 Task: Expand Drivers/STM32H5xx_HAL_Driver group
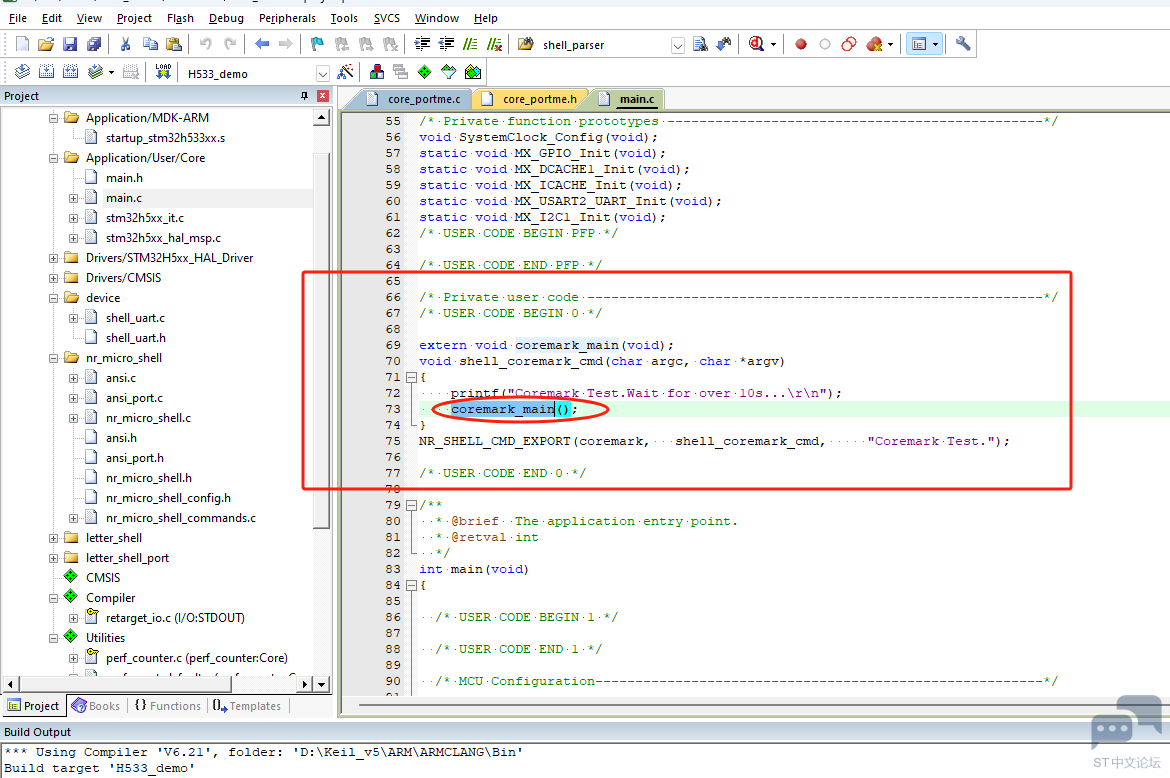tap(53, 258)
